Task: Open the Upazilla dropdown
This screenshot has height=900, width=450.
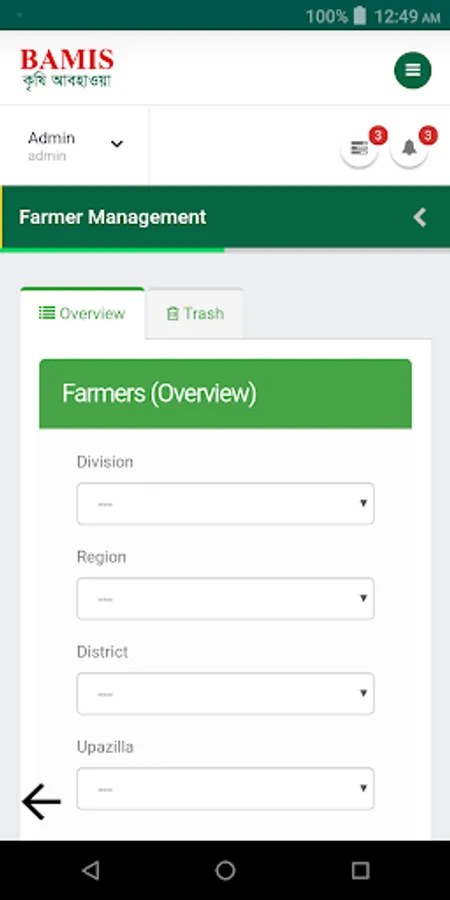Action: (x=225, y=789)
